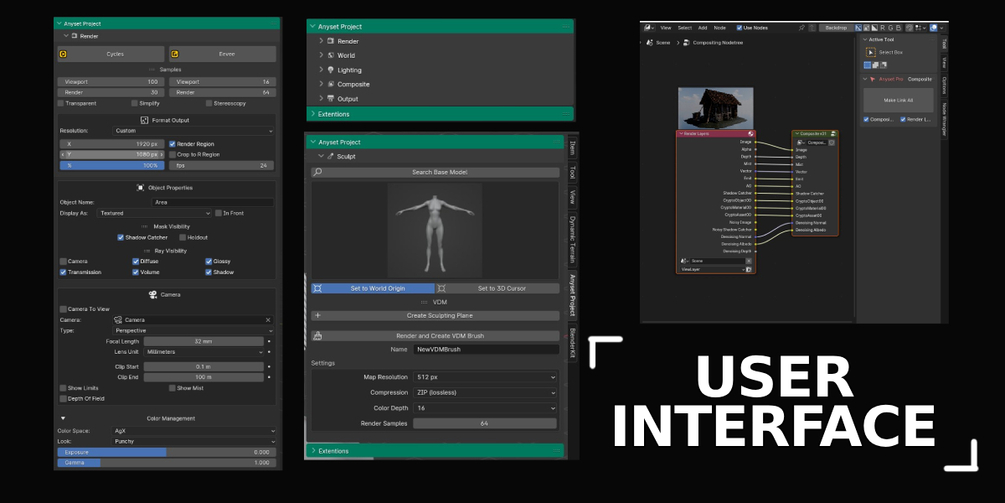Open the Select menu in node editor
1005x503 pixels.
tap(685, 28)
